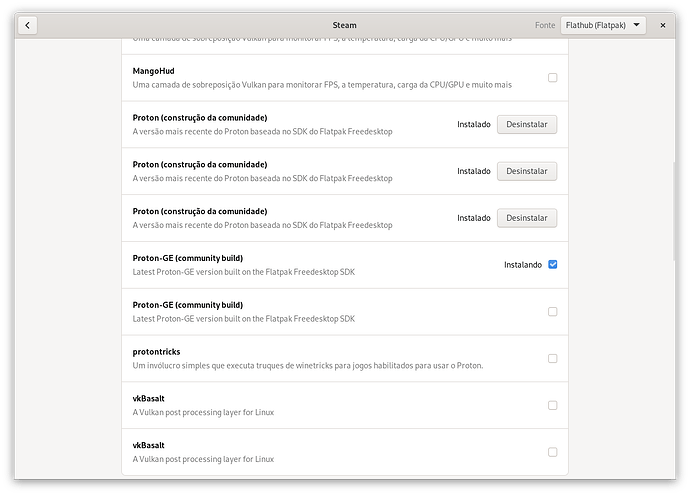Screen dimensions: 690x495
Task: Click the protontricks description text
Action: tap(308, 365)
